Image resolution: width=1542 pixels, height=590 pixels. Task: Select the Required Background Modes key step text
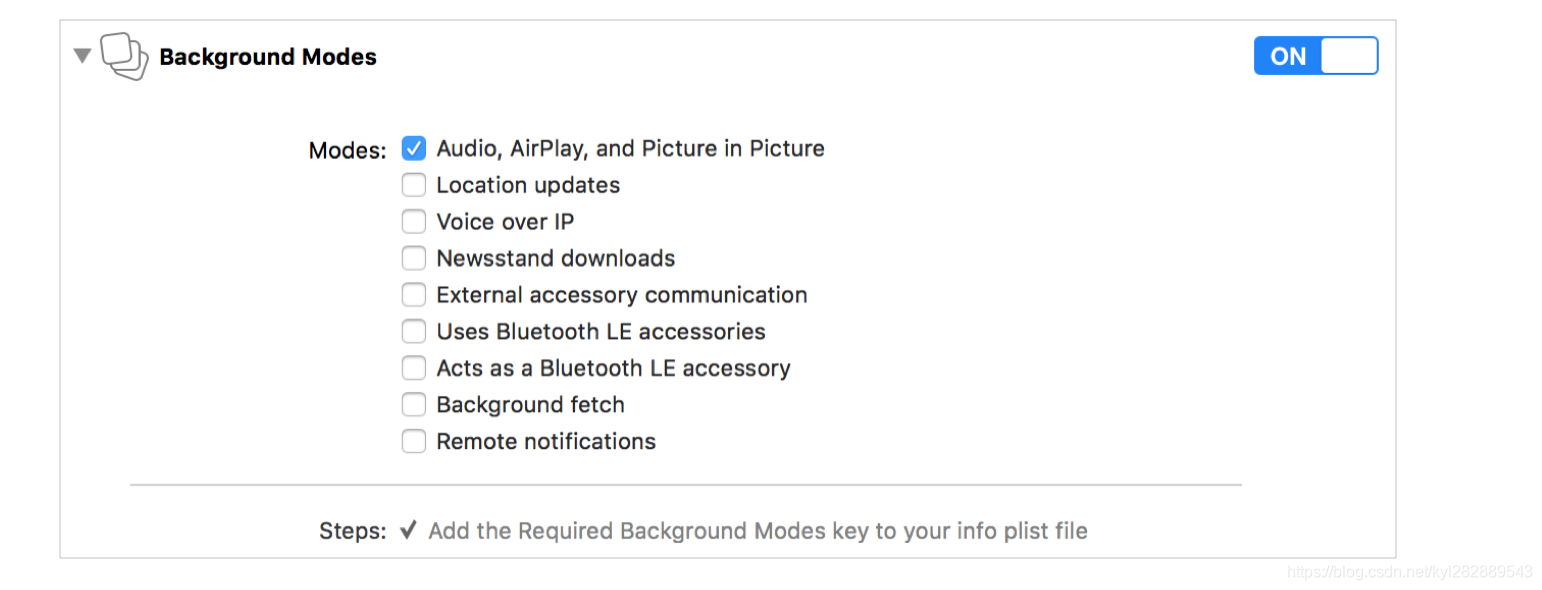(757, 530)
